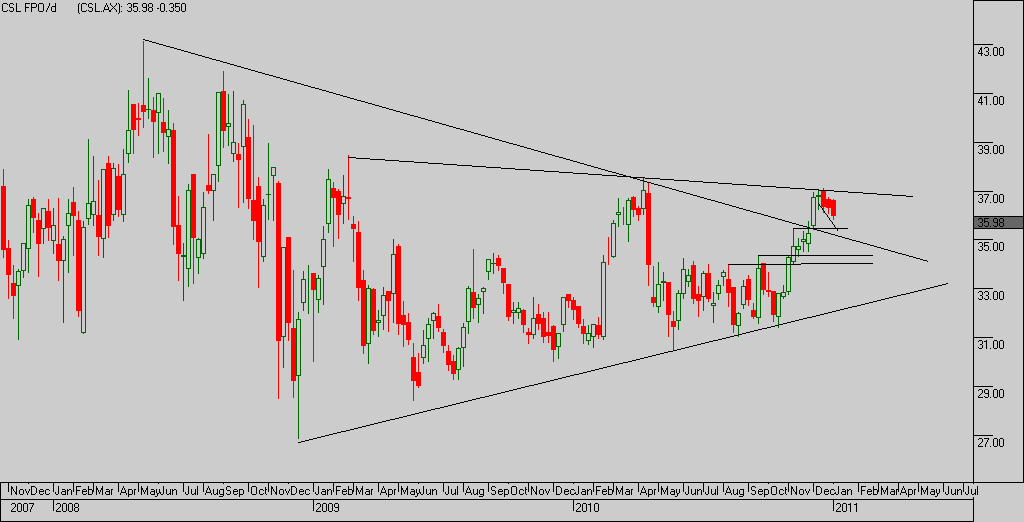The width and height of the screenshot is (1024, 522).
Task: Click the 27.00 price axis label
Action: click(991, 443)
